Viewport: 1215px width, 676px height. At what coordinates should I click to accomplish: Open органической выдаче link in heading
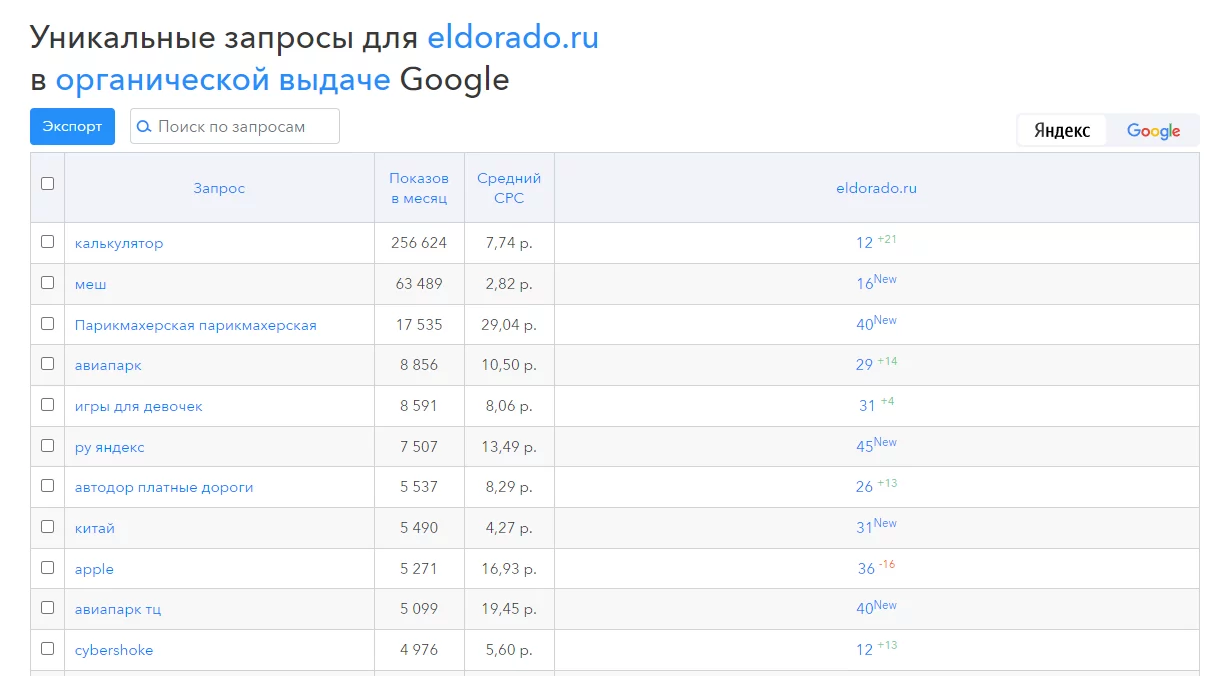point(223,80)
